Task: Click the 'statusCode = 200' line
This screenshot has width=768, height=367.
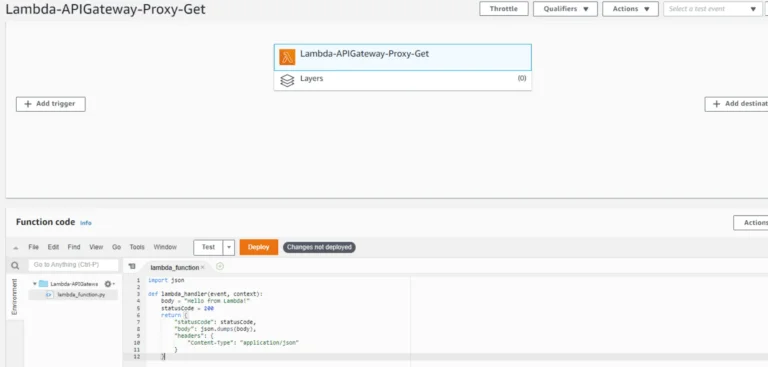Action: (188, 309)
